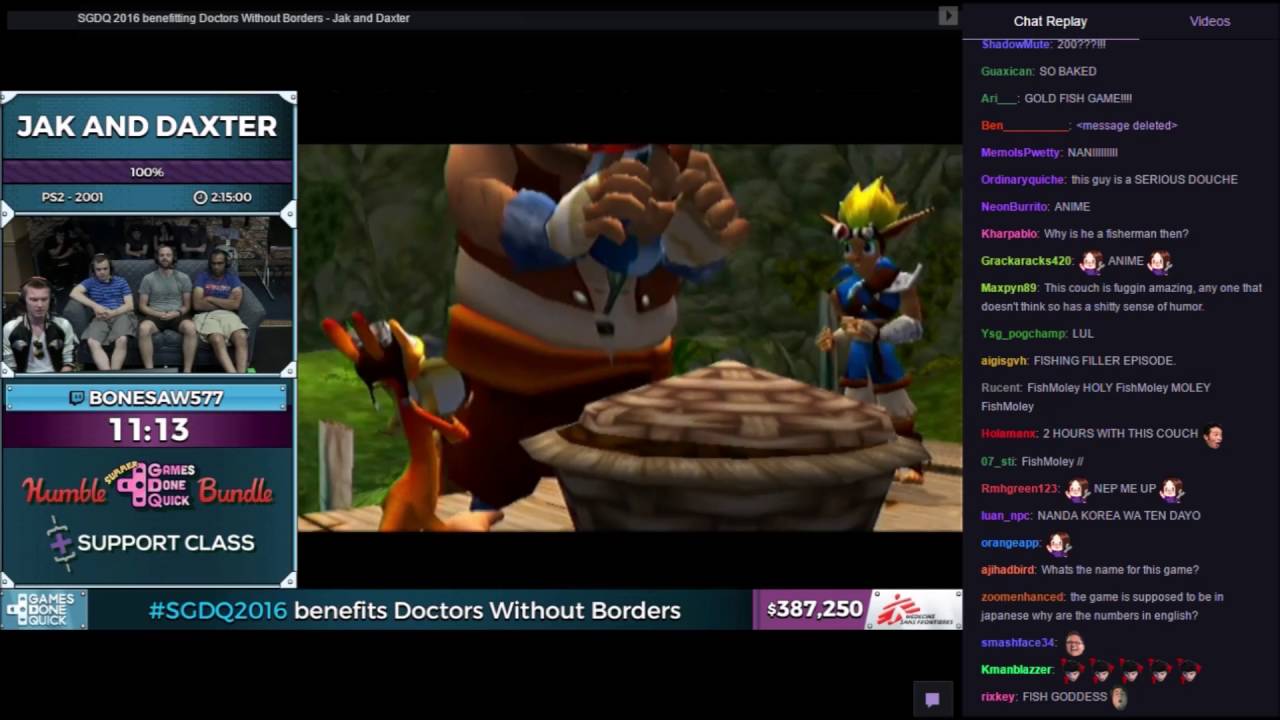Click the NeonBurrito username in chat
The width and height of the screenshot is (1280, 720).
(x=1014, y=206)
